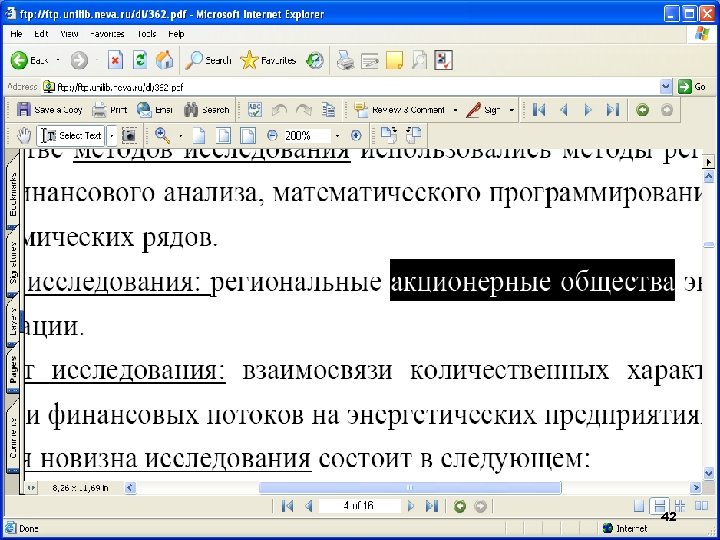The width and height of the screenshot is (720, 540).
Task: Set Actual Size page view icon
Action: coord(198,135)
